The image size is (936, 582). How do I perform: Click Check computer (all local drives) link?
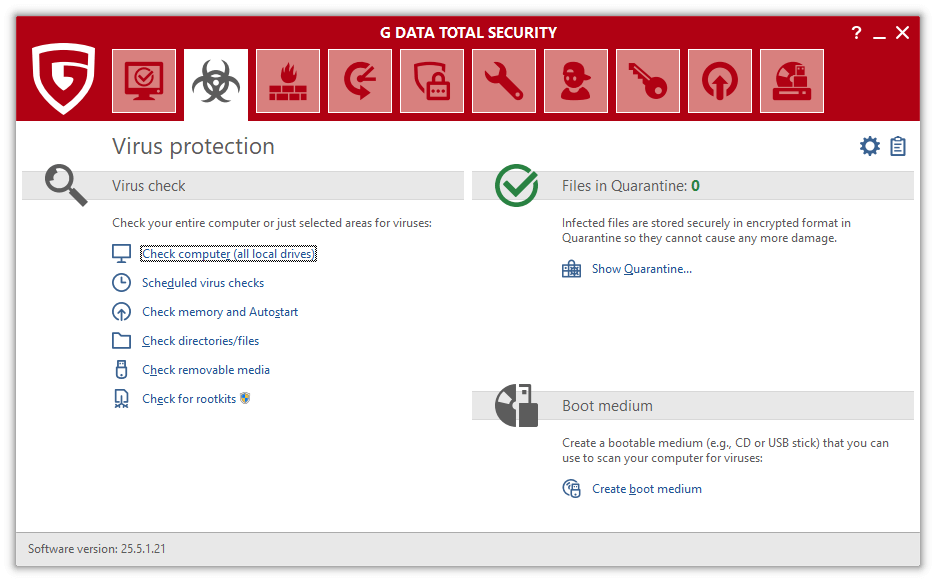click(229, 254)
